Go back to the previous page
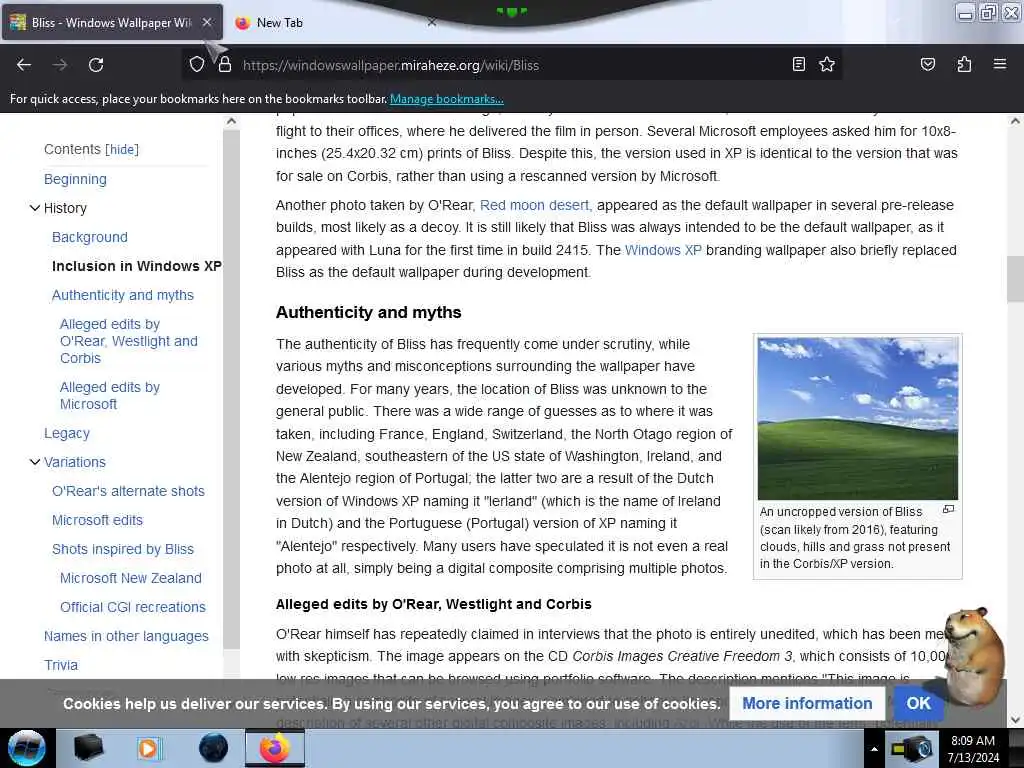The height and width of the screenshot is (768, 1024). tap(24, 65)
